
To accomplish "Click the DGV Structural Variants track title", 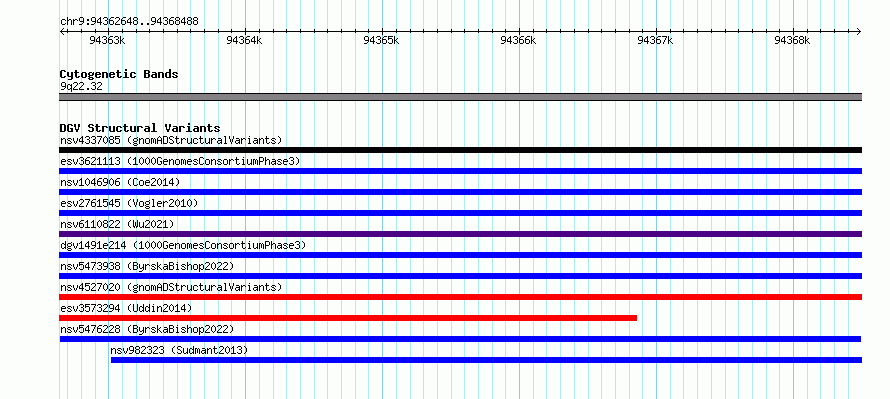I will pos(140,128).
